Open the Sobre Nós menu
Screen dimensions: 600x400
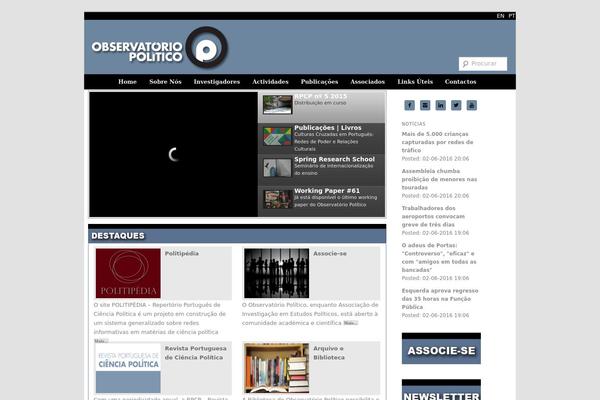coord(165,82)
